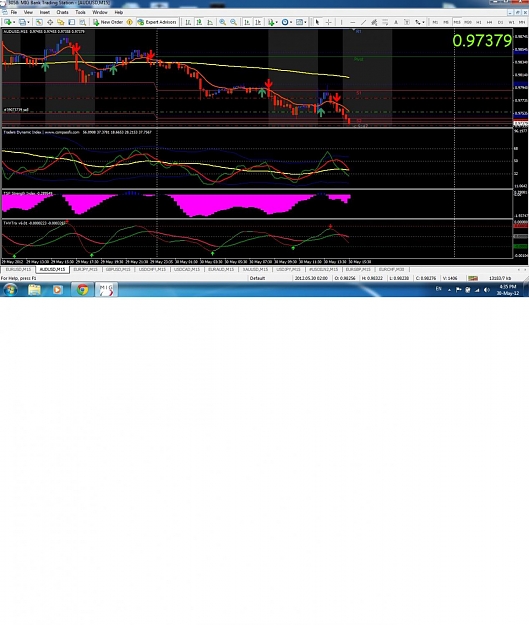
Task: Expand the arrows tool dropdown arrow
Action: pyautogui.click(x=423, y=22)
